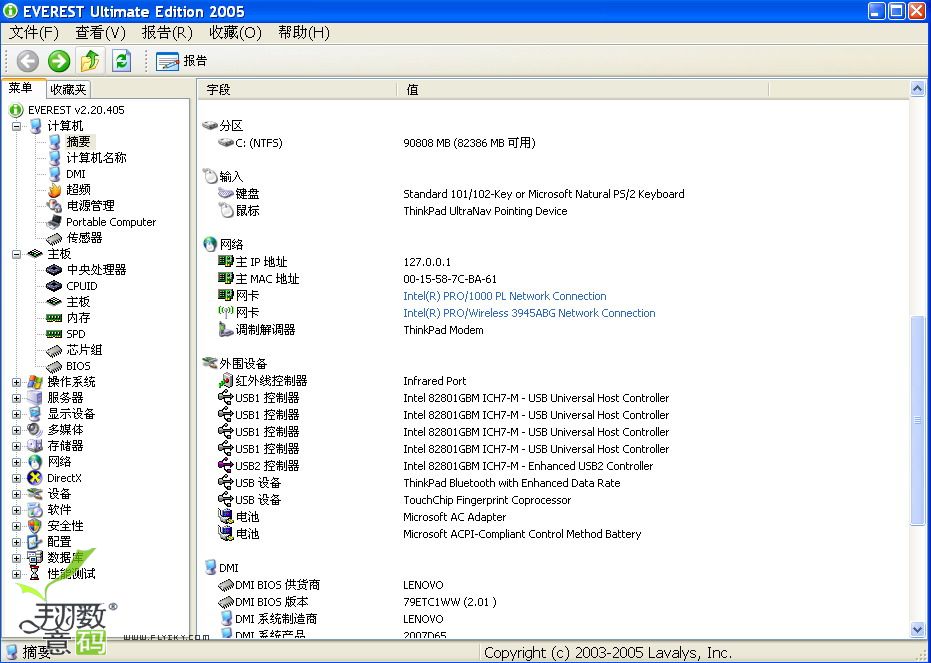Open Portable Computer tree entry
Screen dimensions: 931x663
click(110, 222)
